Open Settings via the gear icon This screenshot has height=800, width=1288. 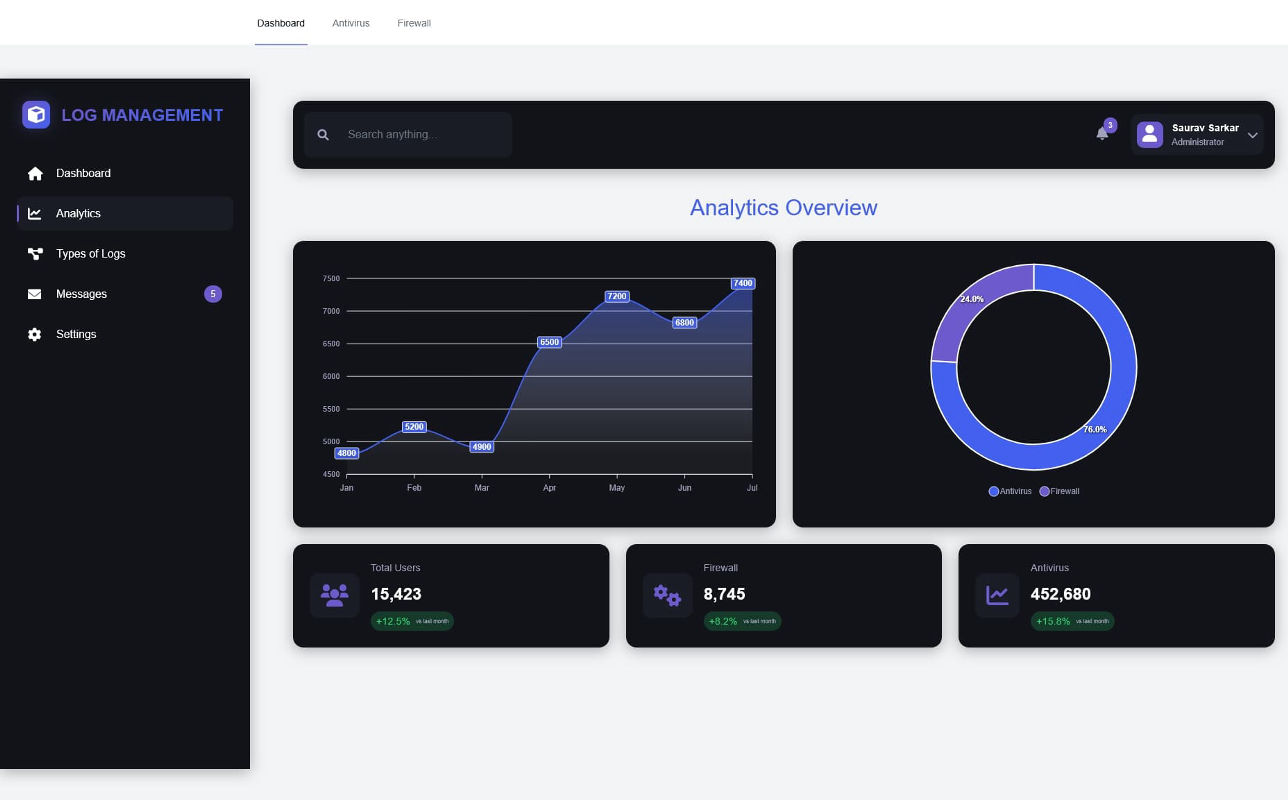click(35, 335)
